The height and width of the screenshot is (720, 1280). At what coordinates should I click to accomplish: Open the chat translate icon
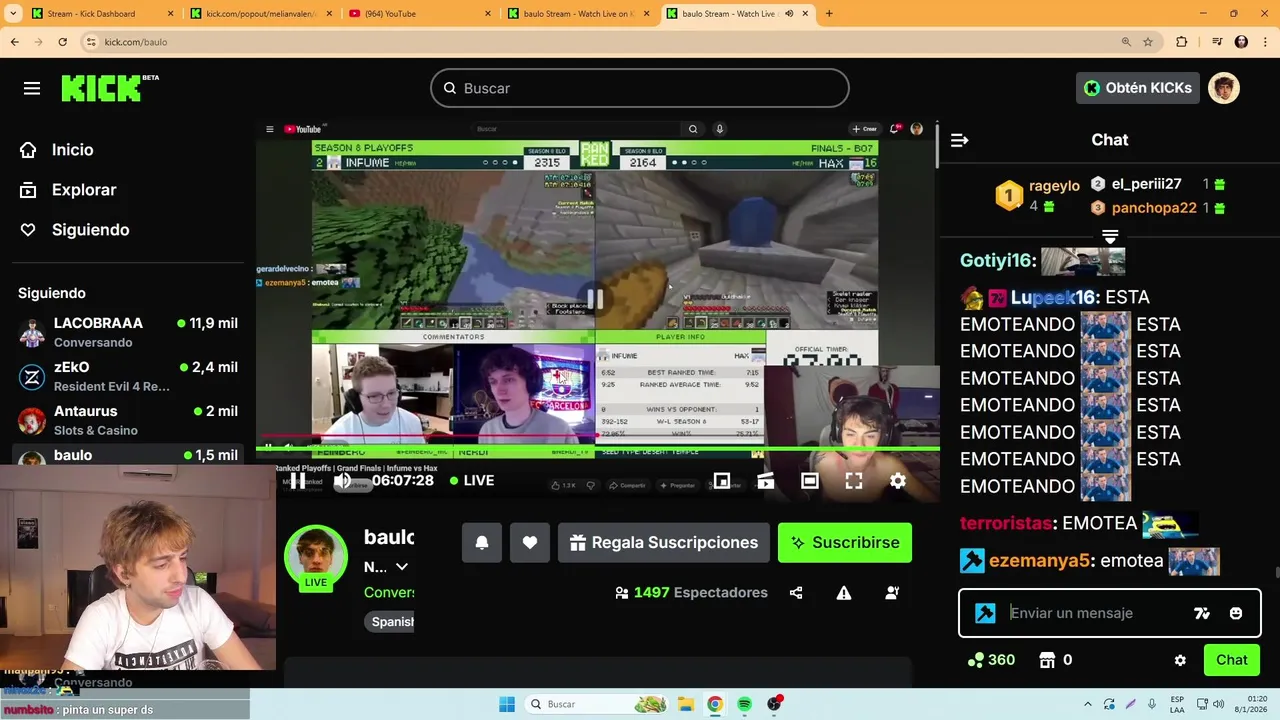1202,613
